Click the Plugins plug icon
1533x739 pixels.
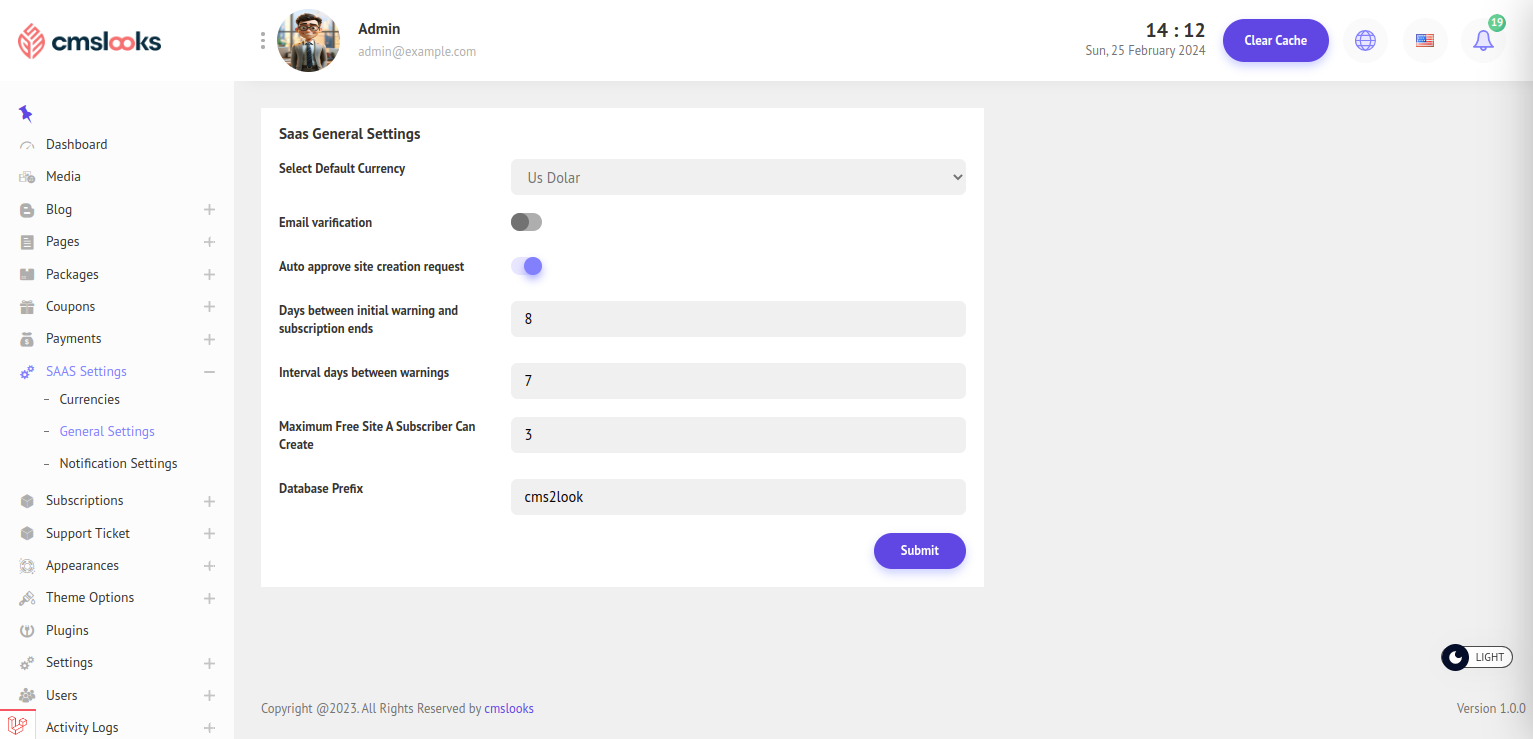(x=27, y=631)
